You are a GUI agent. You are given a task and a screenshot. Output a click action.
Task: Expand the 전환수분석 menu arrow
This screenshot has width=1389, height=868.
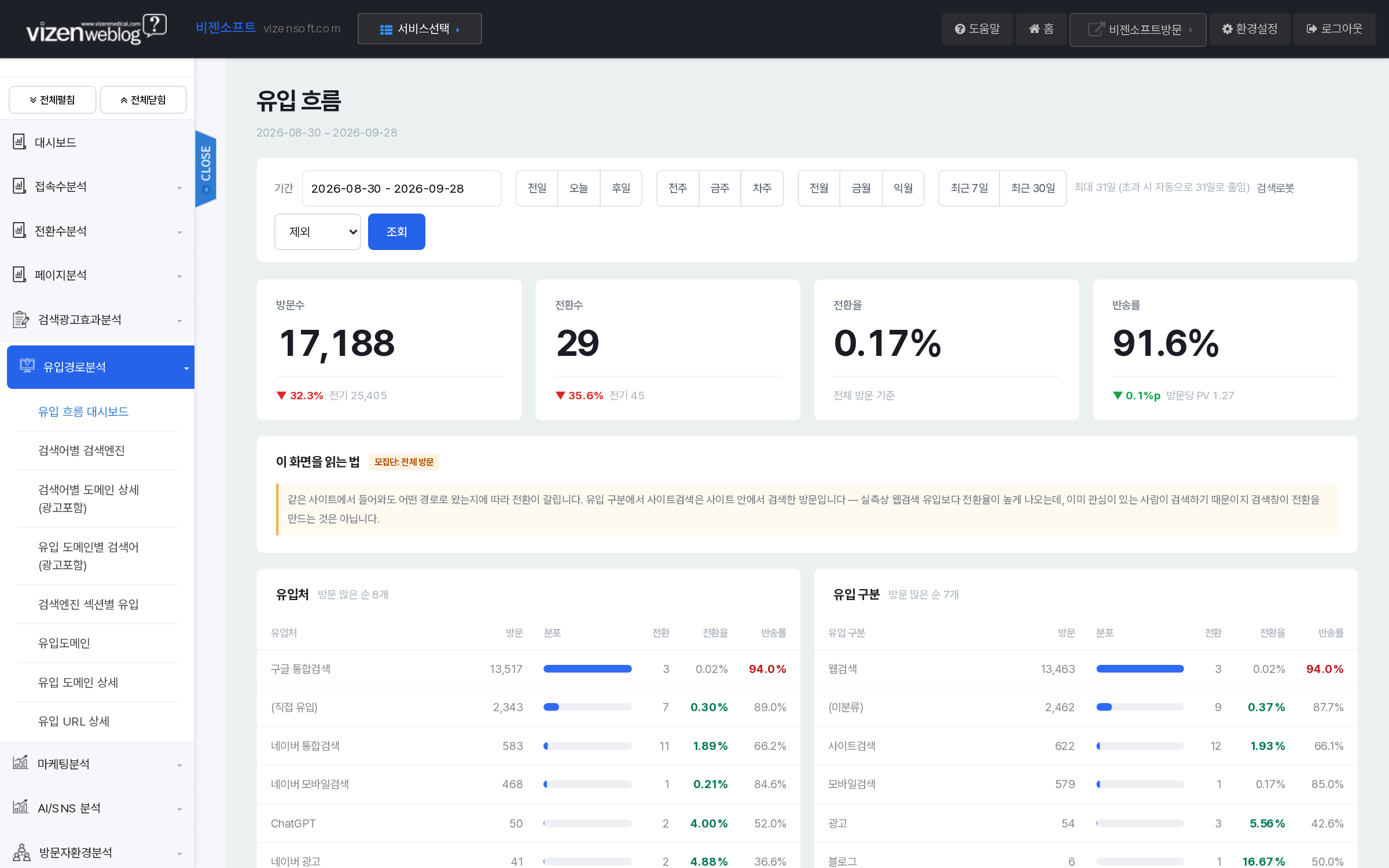tap(179, 233)
